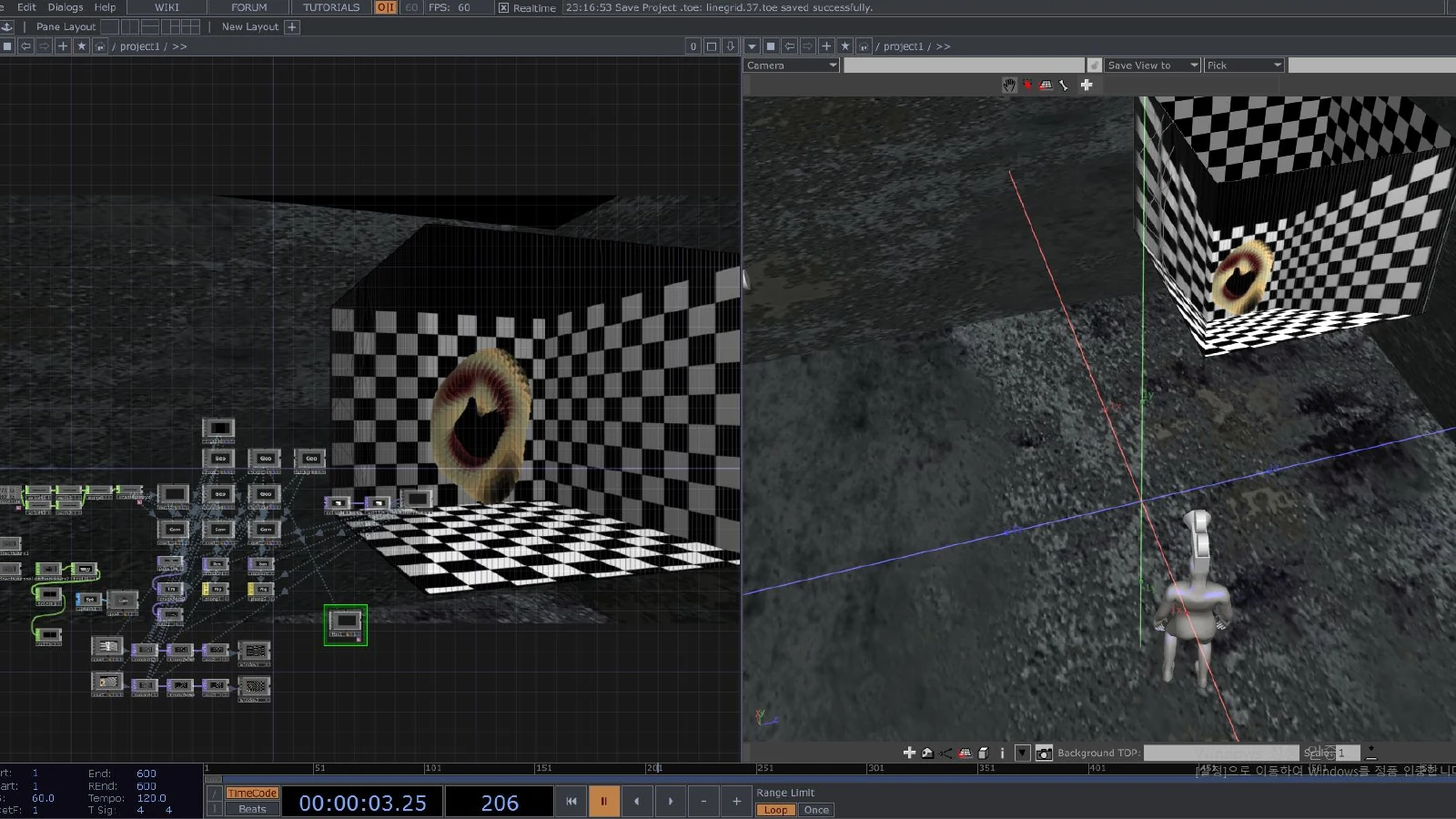The height and width of the screenshot is (819, 1456).
Task: Click the snapshot camera icon near Background TOP
Action: point(1044,753)
